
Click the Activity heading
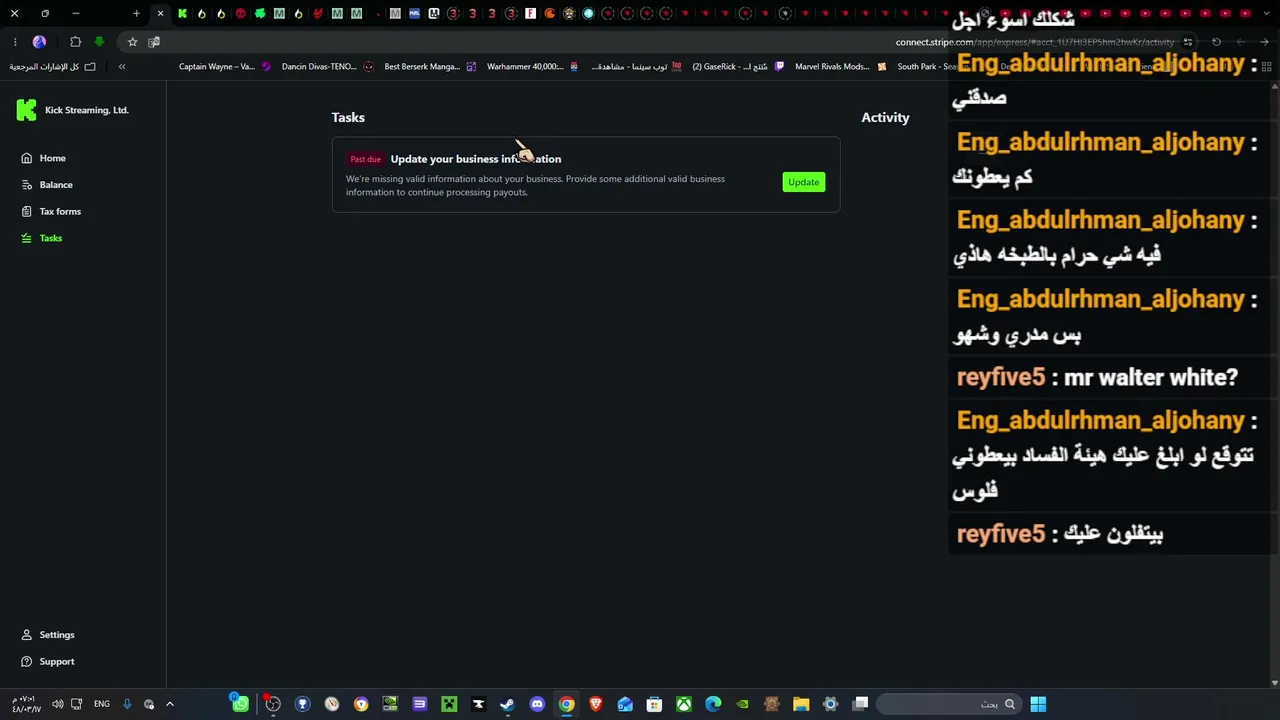[x=885, y=117]
